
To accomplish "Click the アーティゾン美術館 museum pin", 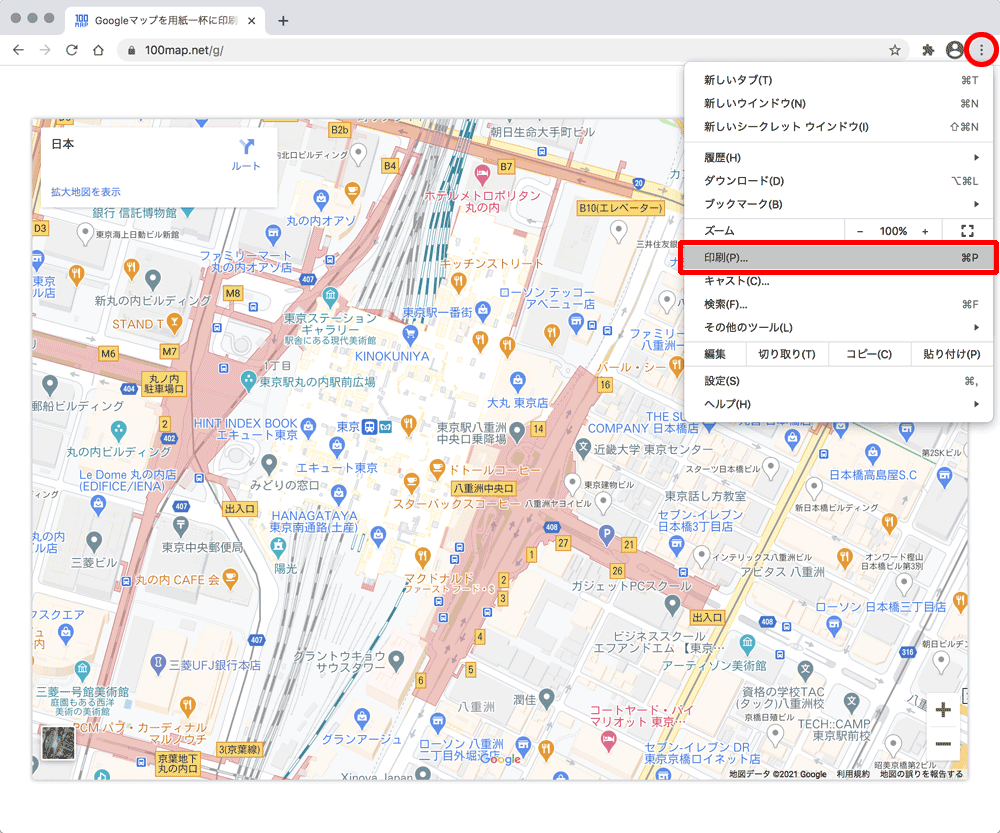I will [747, 643].
